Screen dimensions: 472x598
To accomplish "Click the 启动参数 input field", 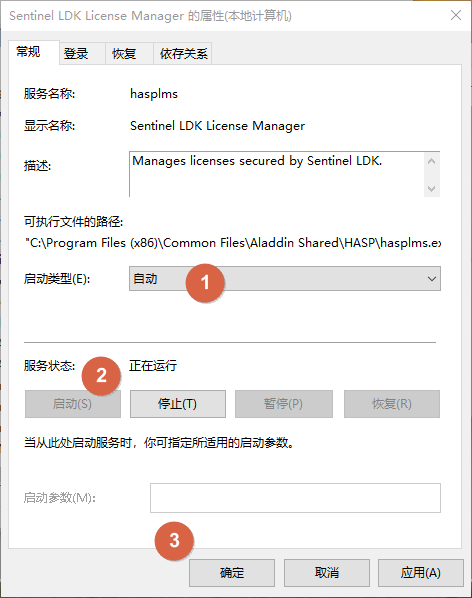I will tap(295, 498).
